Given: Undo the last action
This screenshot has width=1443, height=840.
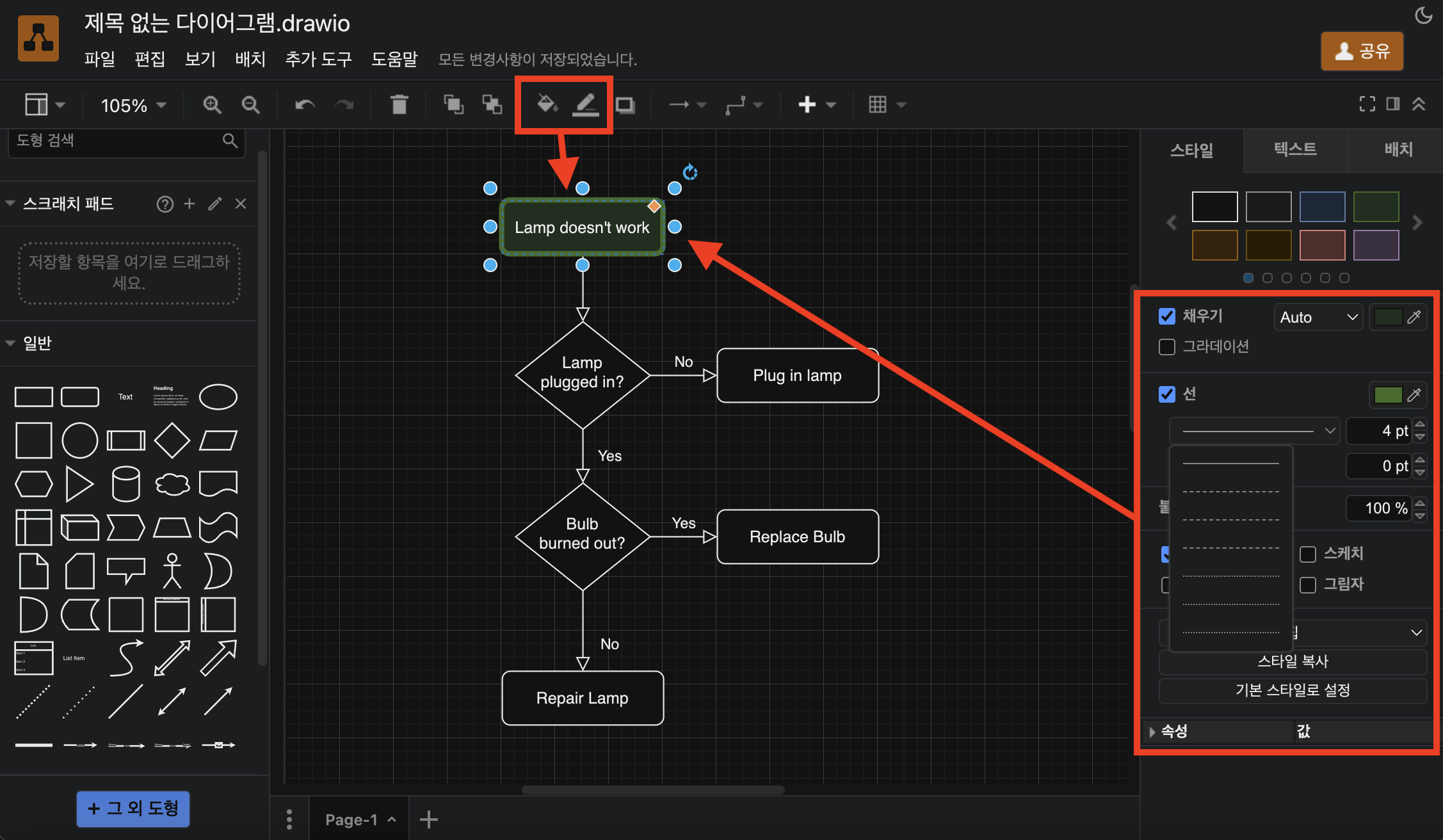Looking at the screenshot, I should (305, 104).
